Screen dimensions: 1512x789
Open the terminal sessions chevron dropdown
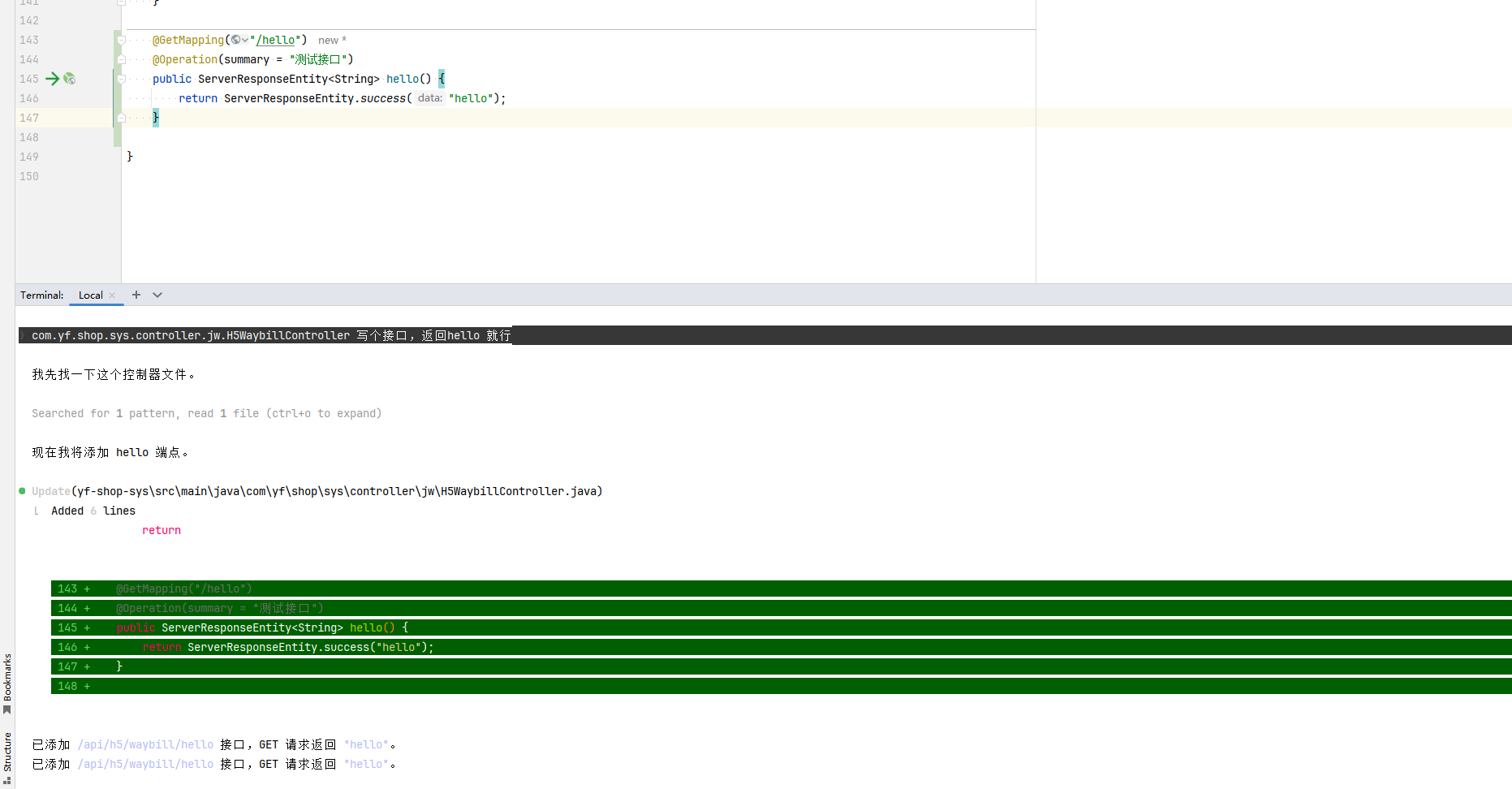click(157, 295)
